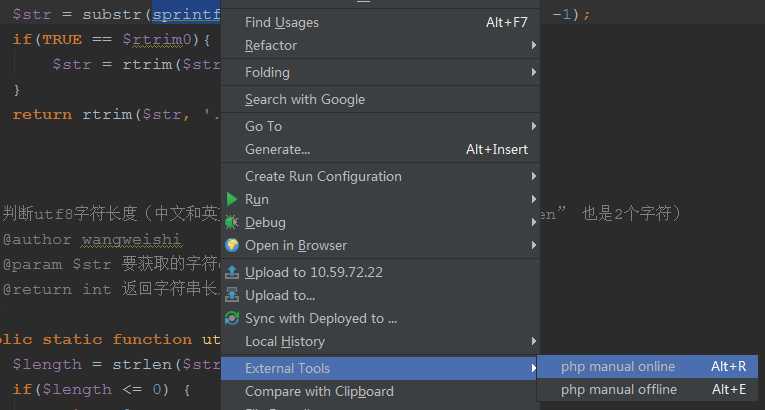This screenshot has height=410, width=765.
Task: Open the Generate... menu option
Action: pyautogui.click(x=277, y=149)
